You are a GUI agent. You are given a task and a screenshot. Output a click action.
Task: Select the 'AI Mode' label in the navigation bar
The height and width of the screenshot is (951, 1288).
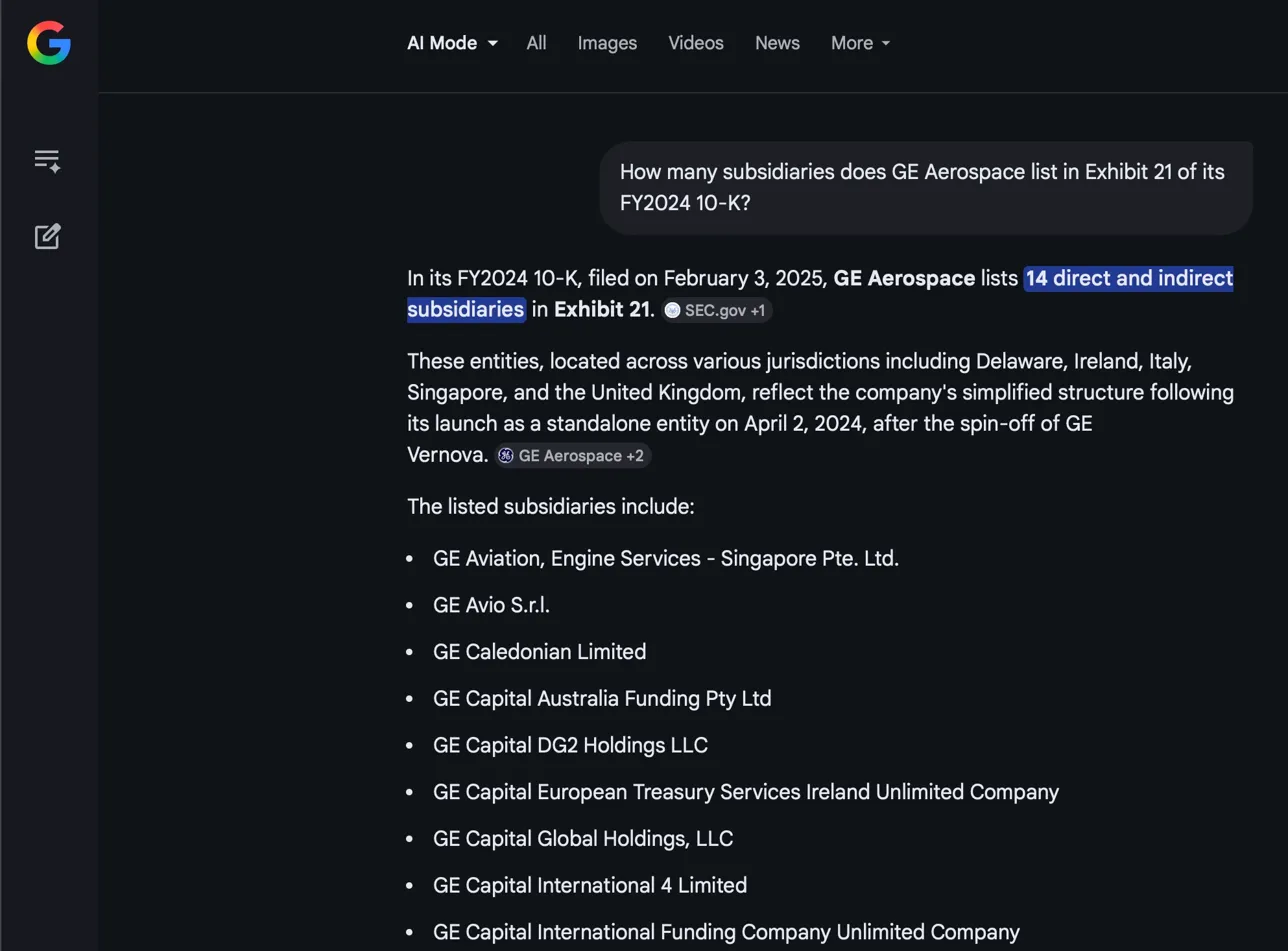tap(442, 43)
